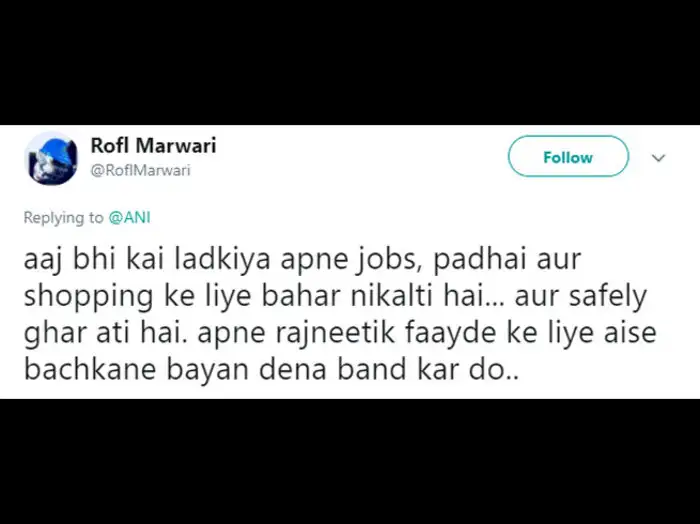This screenshot has width=700, height=524.
Task: Click the word "safely" in the tweet
Action: [x=622, y=297]
